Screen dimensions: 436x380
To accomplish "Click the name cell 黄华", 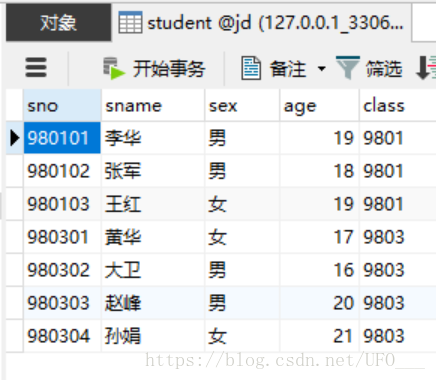I will (x=153, y=237).
